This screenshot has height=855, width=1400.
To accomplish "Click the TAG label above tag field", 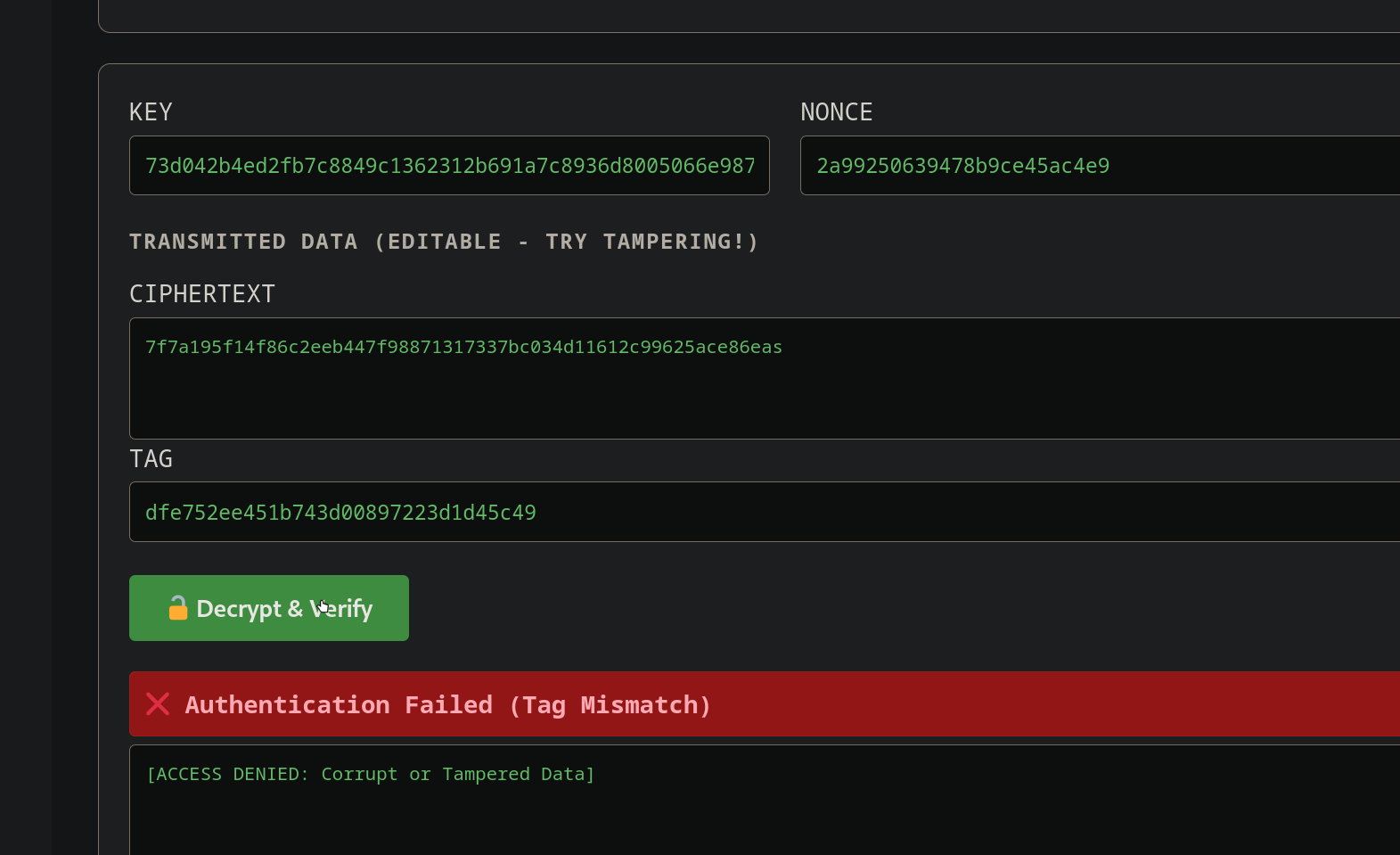I will pyautogui.click(x=151, y=459).
